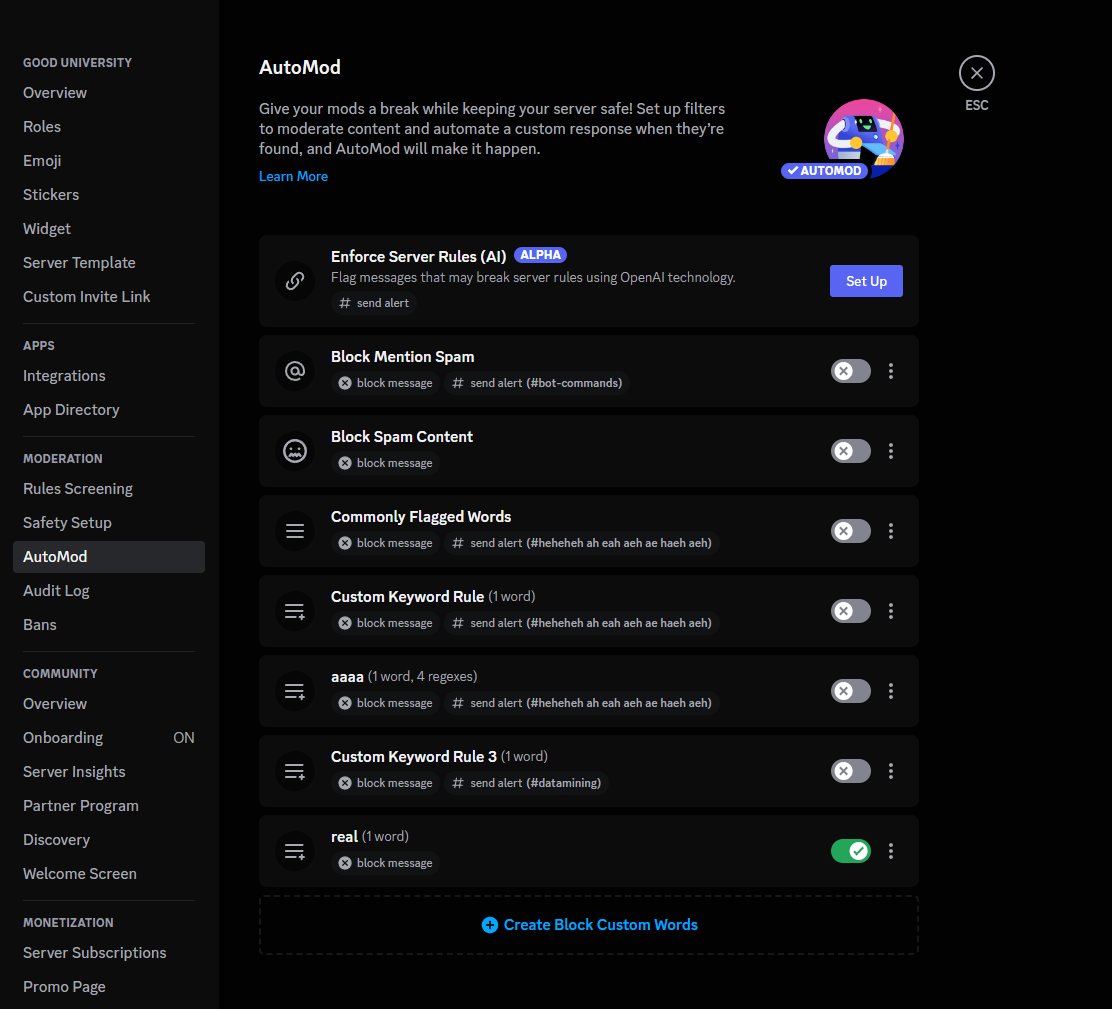Click the @ mention icon for Block Mention Spam
The height and width of the screenshot is (1009, 1112).
pyautogui.click(x=295, y=371)
